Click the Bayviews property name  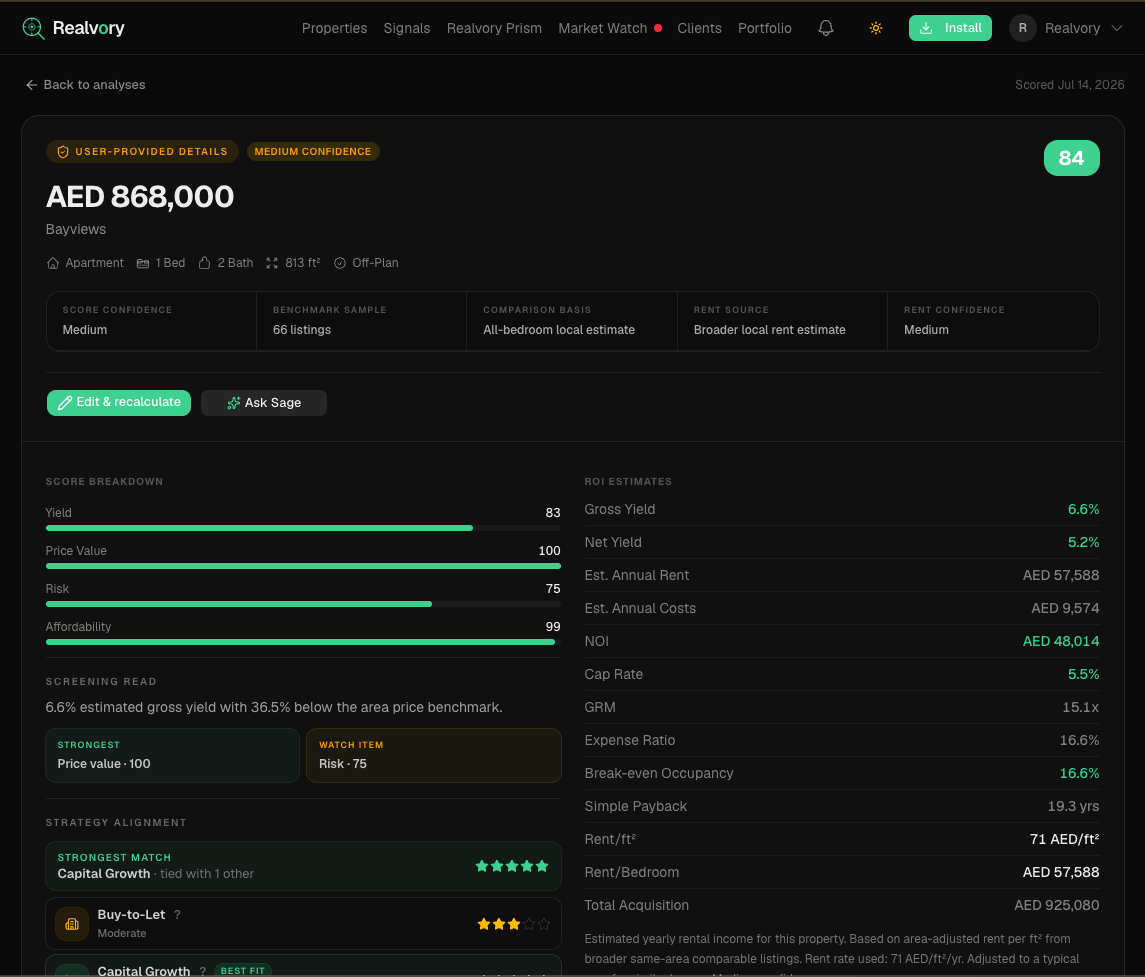tap(76, 229)
